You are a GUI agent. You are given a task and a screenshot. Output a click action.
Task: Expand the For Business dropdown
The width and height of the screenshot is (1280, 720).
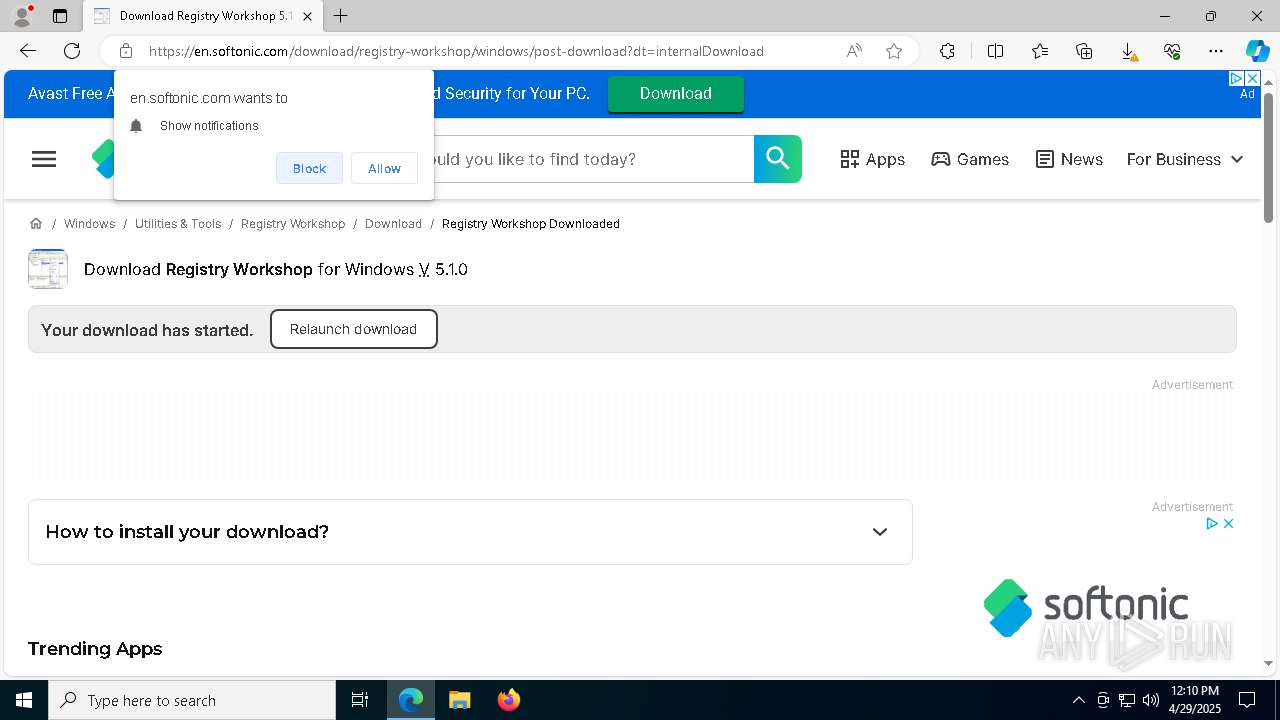point(1185,159)
